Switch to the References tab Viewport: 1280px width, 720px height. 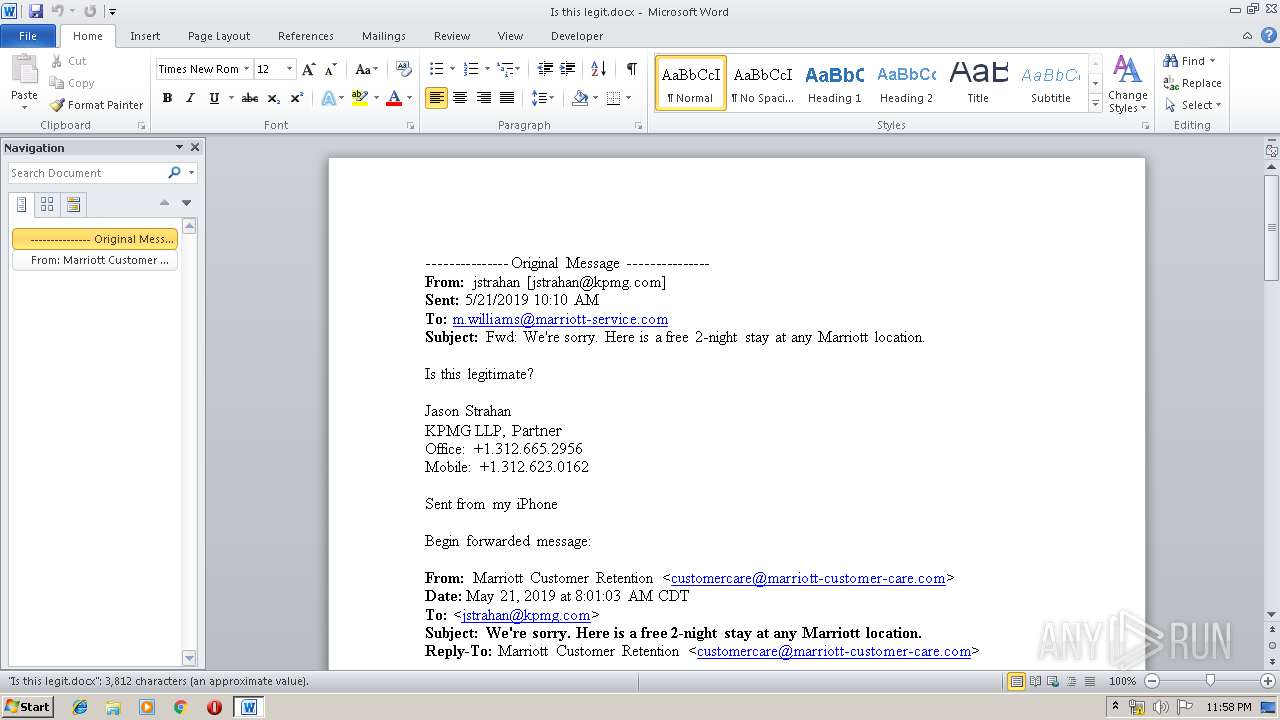click(306, 36)
